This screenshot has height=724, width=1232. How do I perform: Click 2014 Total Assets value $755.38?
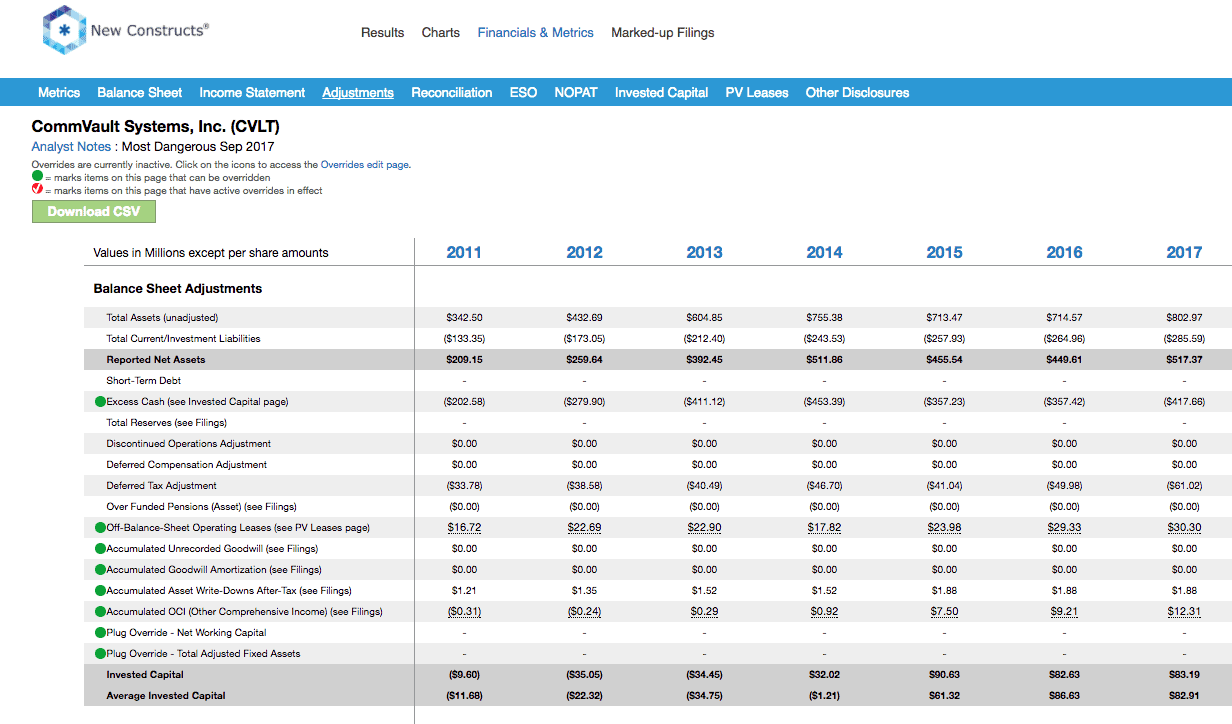(825, 318)
